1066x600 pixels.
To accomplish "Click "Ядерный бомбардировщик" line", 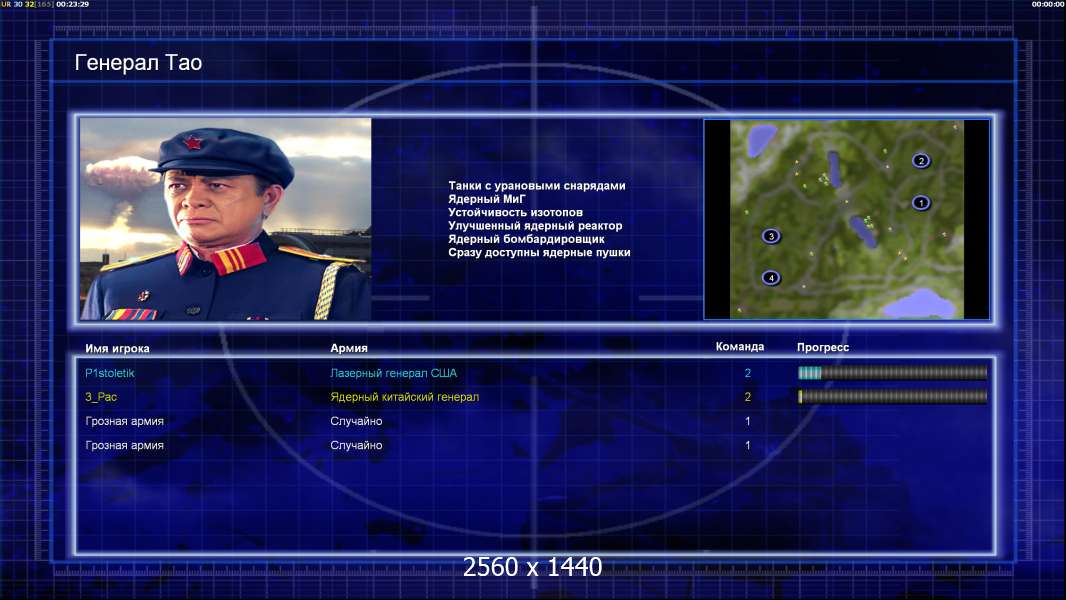I will coord(526,239).
